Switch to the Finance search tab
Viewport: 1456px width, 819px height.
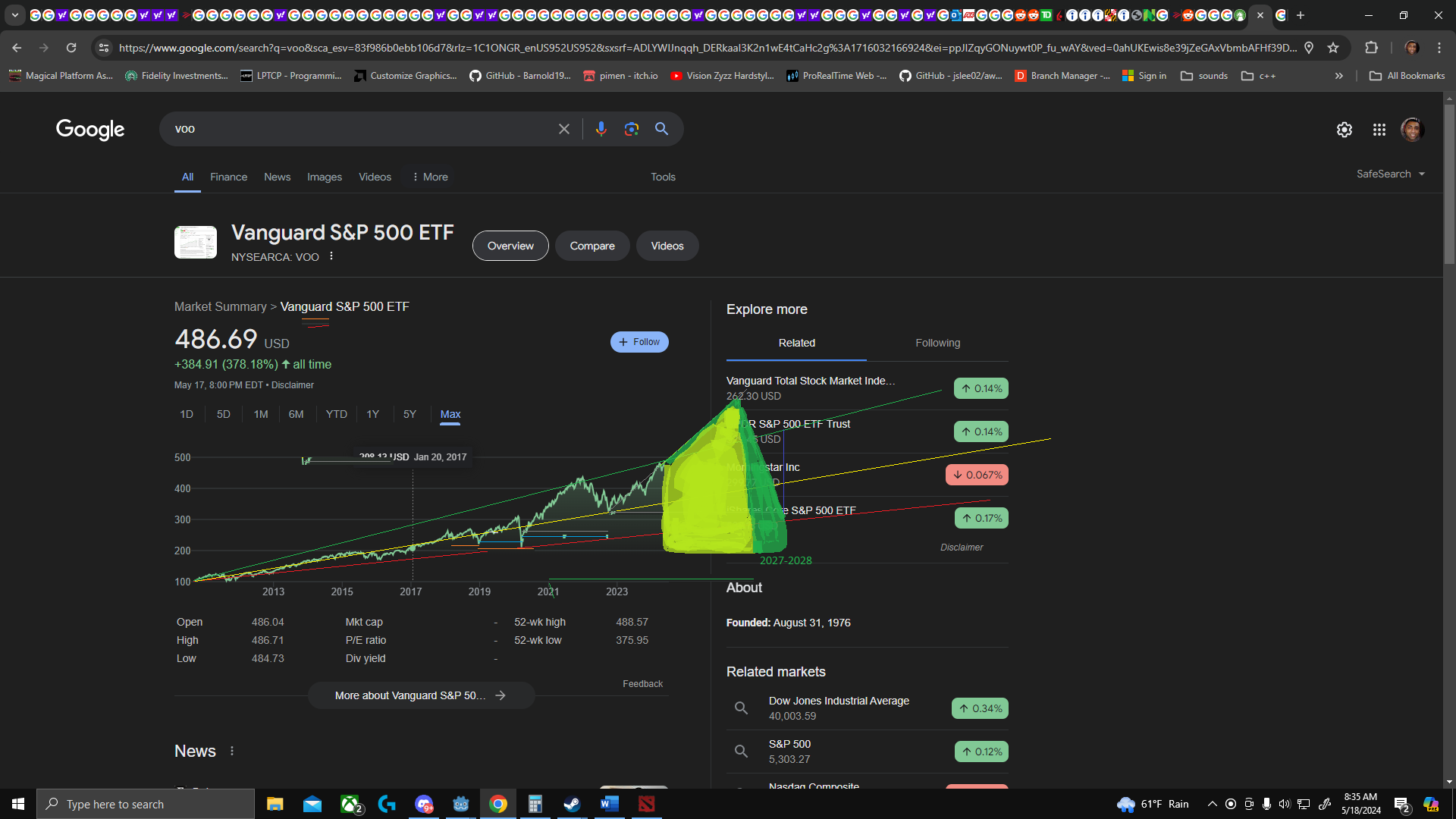[228, 177]
